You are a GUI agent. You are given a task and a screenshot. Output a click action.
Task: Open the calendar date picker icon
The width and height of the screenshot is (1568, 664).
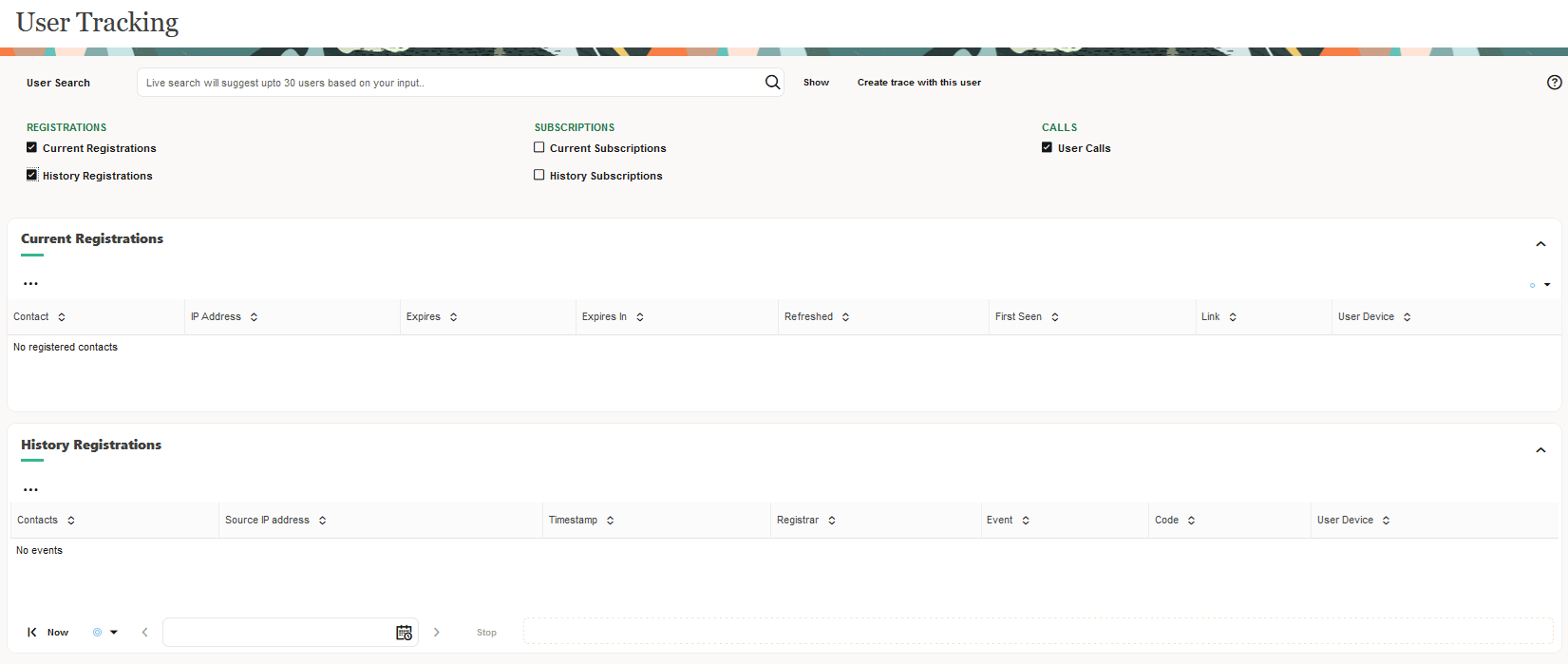tap(404, 633)
